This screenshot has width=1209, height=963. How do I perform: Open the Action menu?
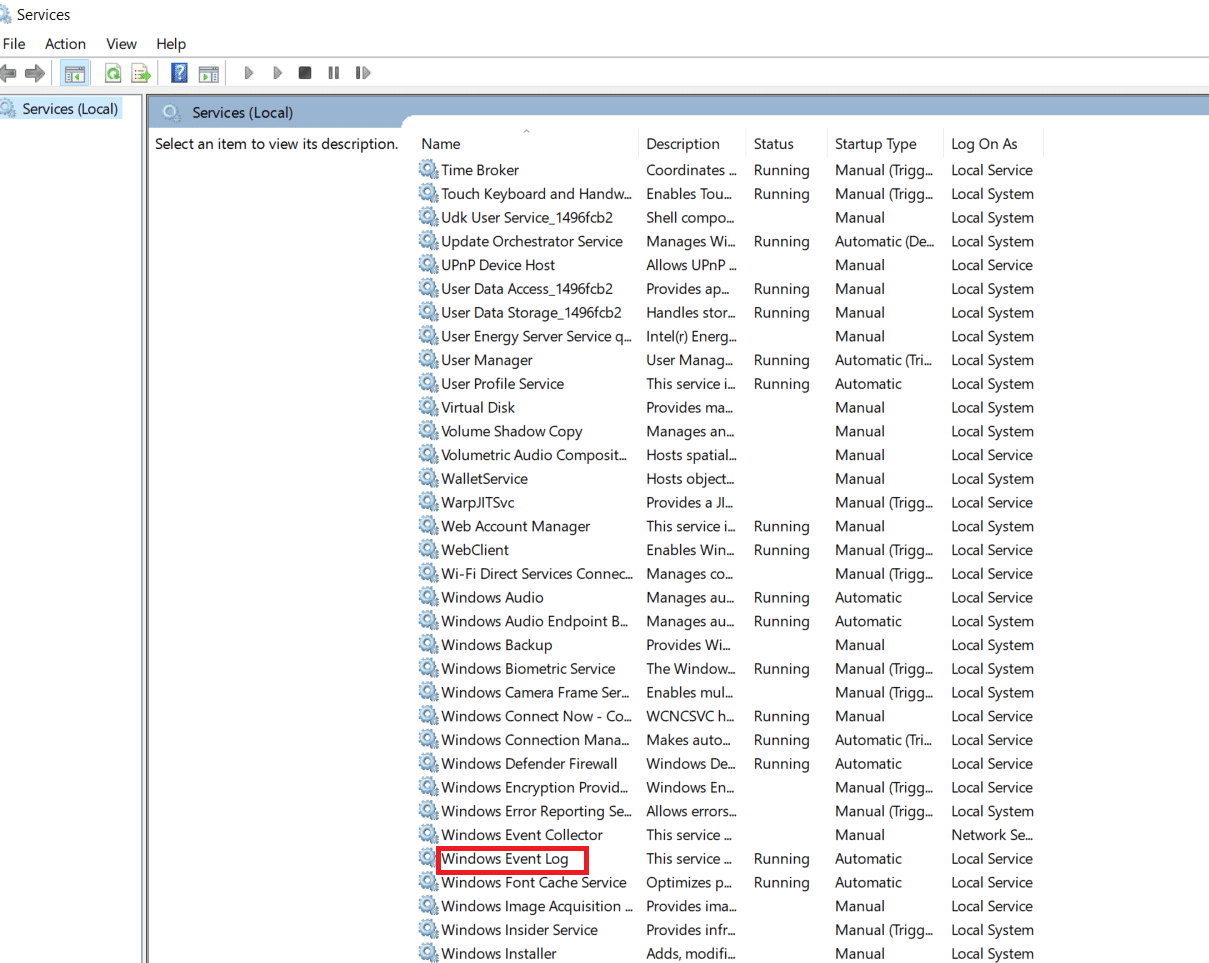(x=65, y=44)
